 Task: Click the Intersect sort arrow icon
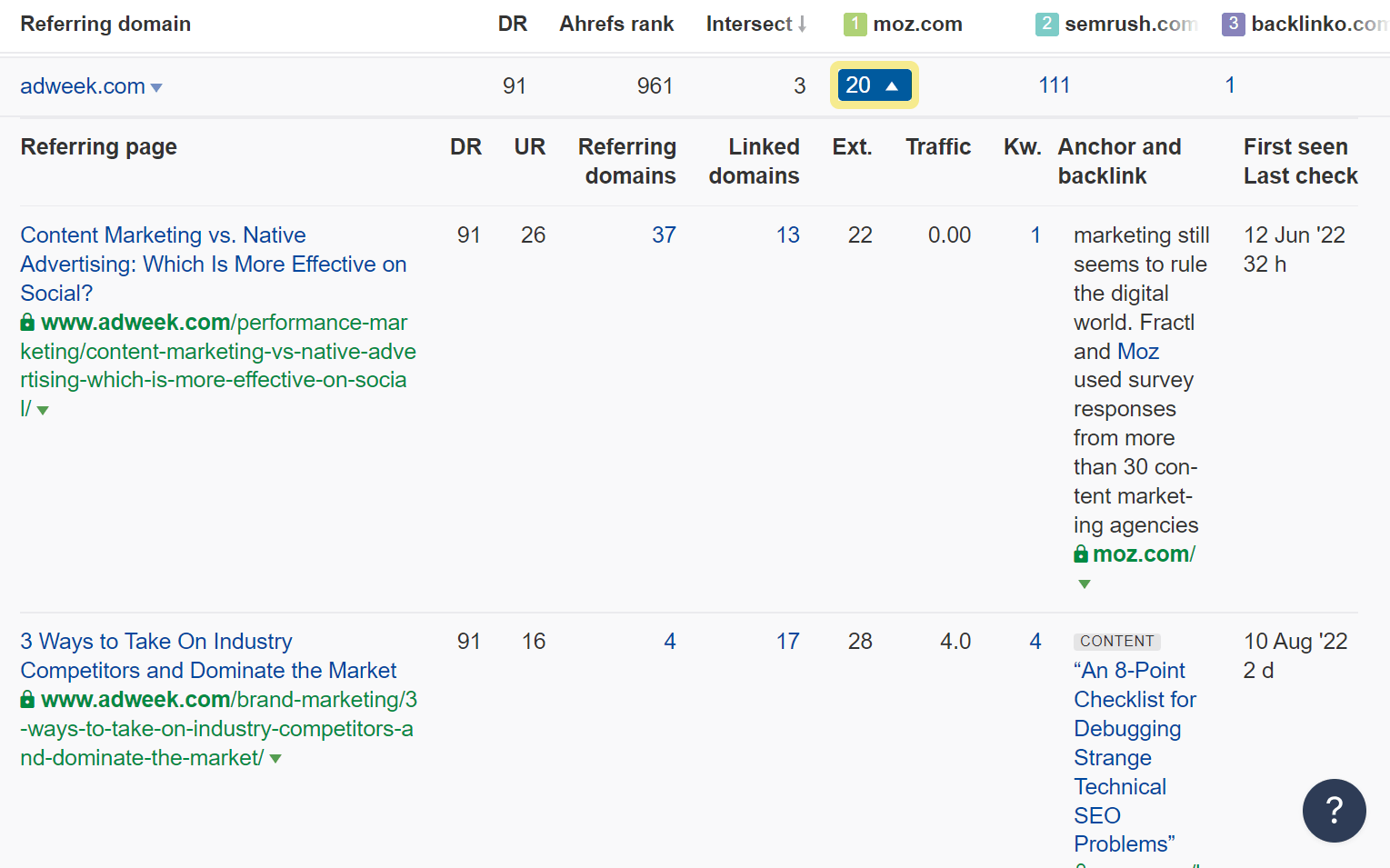tap(802, 25)
